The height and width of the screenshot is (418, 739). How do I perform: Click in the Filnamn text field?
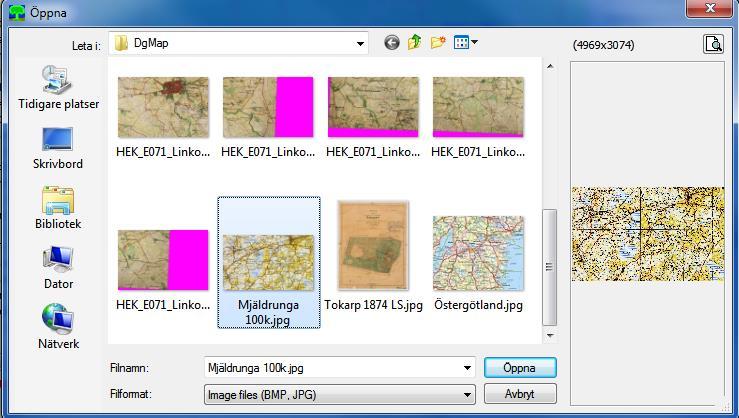(332, 368)
